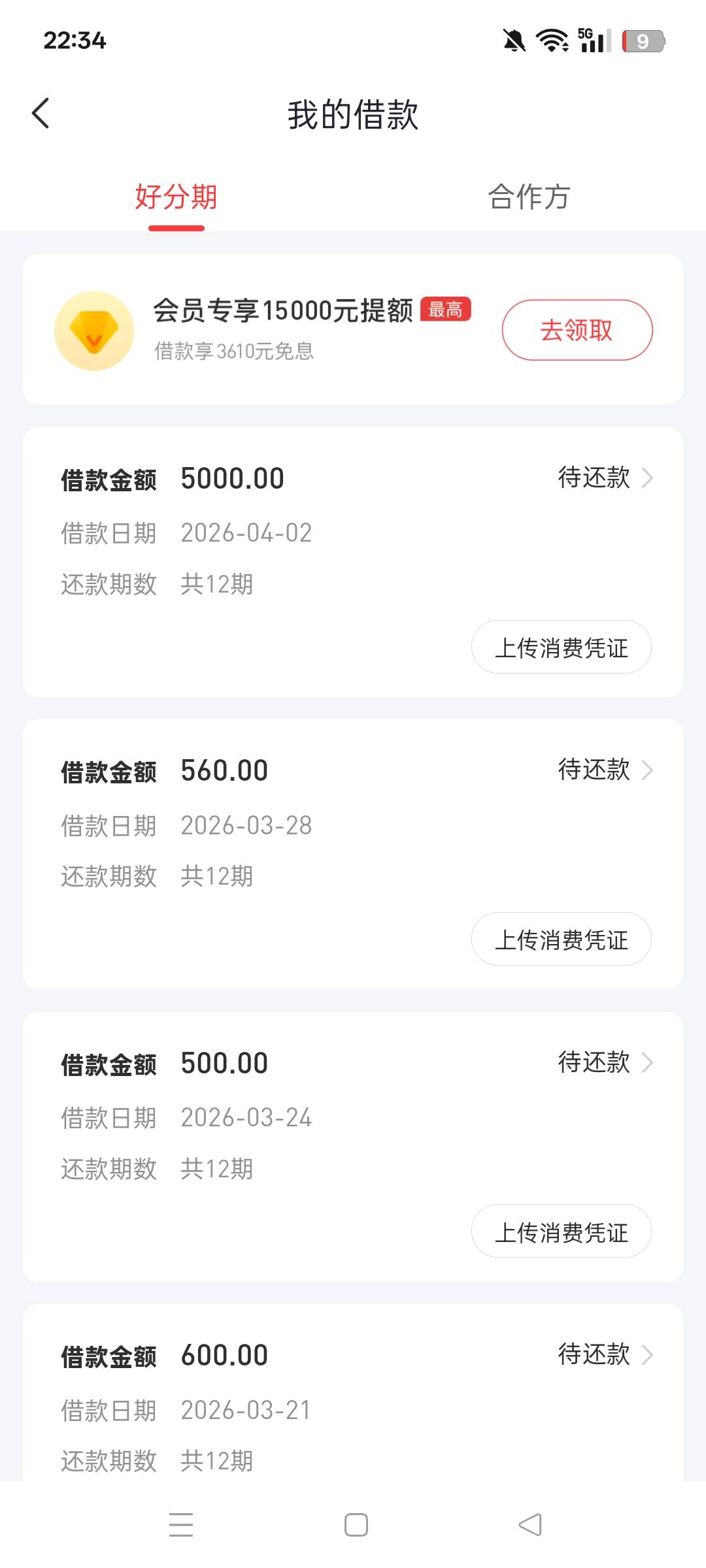The image size is (706, 1568).
Task: Expand 待还款 details for the 5000.00 loan
Action: tap(605, 478)
